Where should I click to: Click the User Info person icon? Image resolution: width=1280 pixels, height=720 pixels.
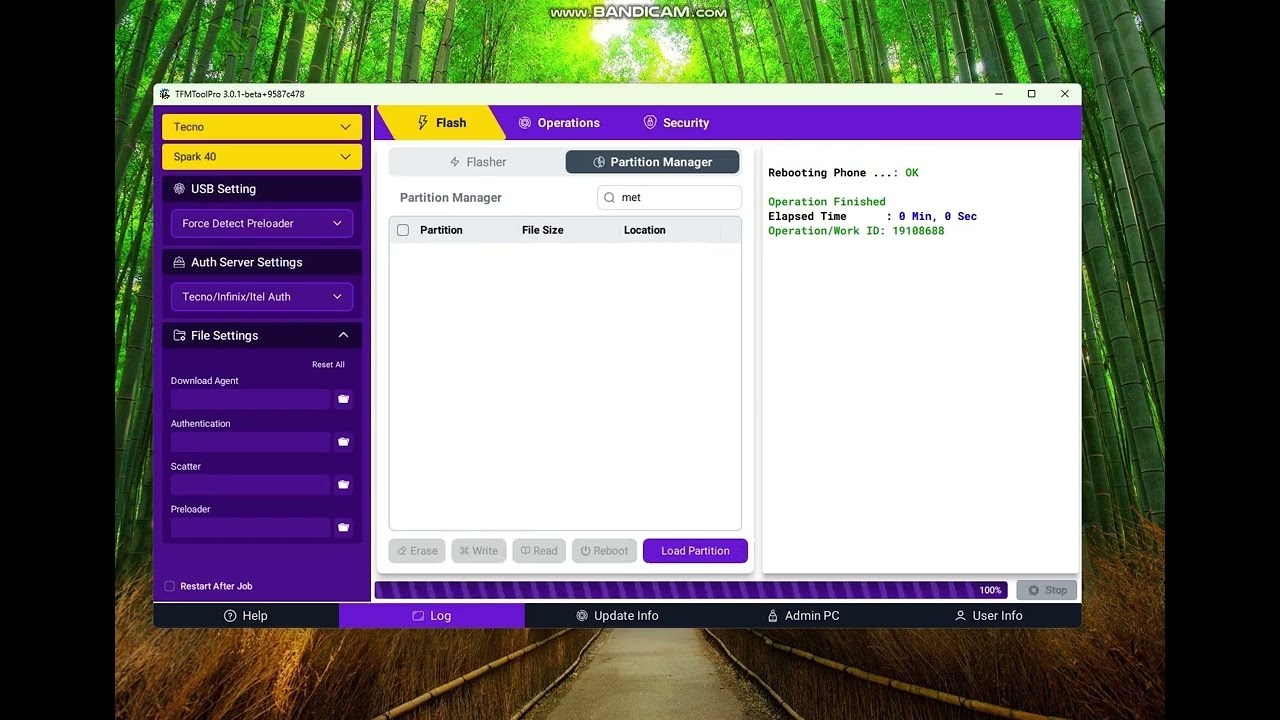(960, 616)
